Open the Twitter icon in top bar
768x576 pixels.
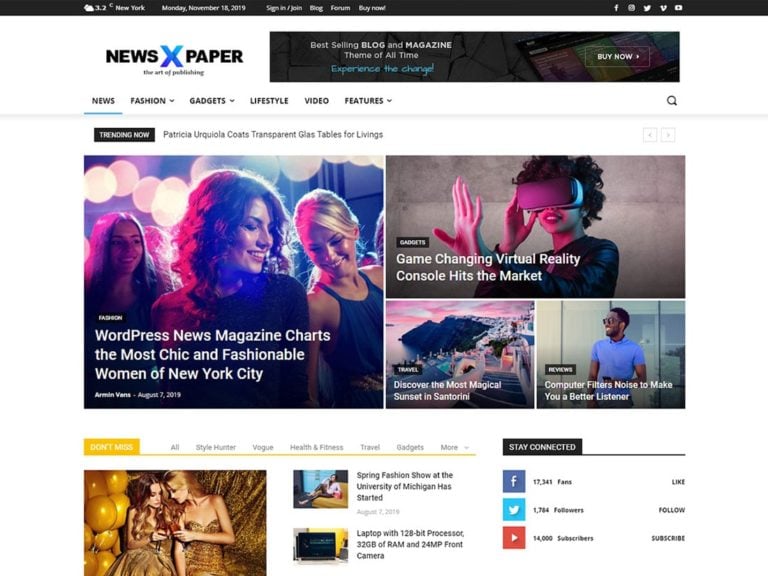click(x=647, y=8)
